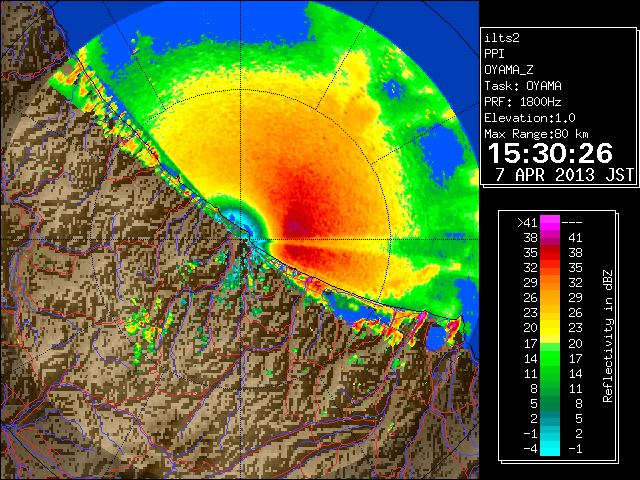
Task: Click the ">41" legend value
Action: coord(527,223)
